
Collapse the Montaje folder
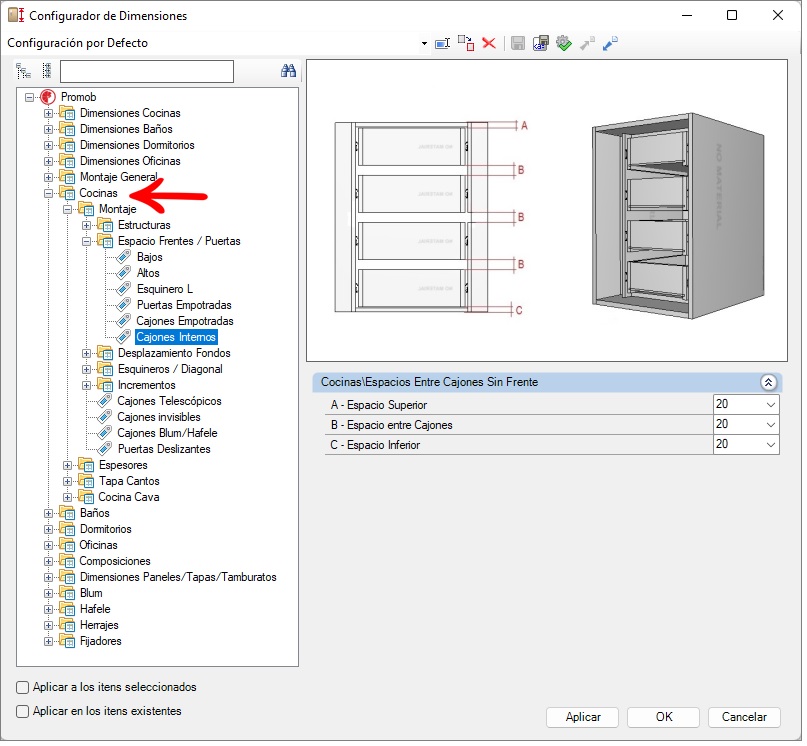pyautogui.click(x=67, y=210)
